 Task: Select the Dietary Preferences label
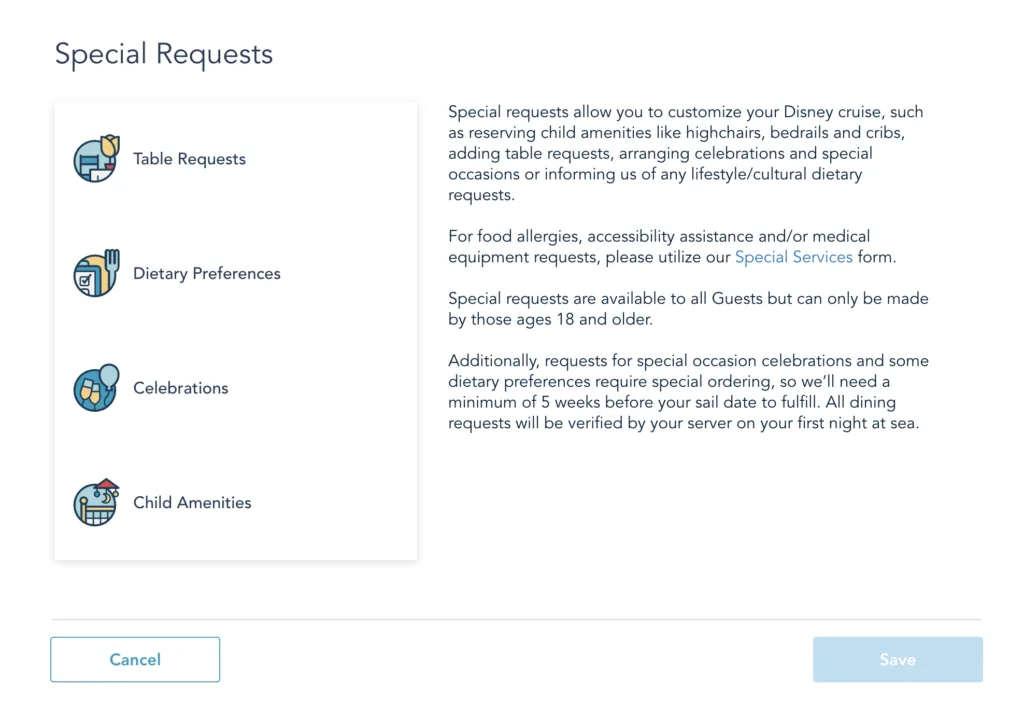tap(207, 274)
